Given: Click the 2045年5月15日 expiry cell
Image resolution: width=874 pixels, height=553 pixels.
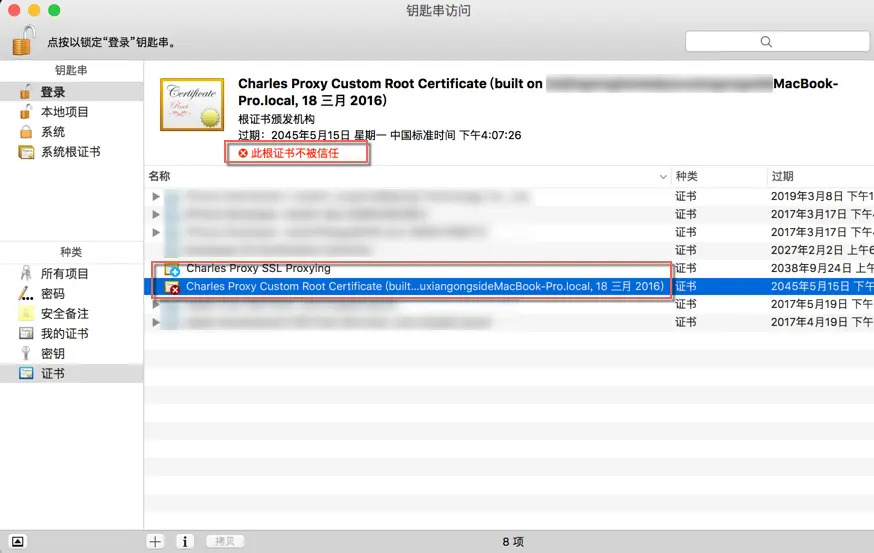Looking at the screenshot, I should coord(822,287).
